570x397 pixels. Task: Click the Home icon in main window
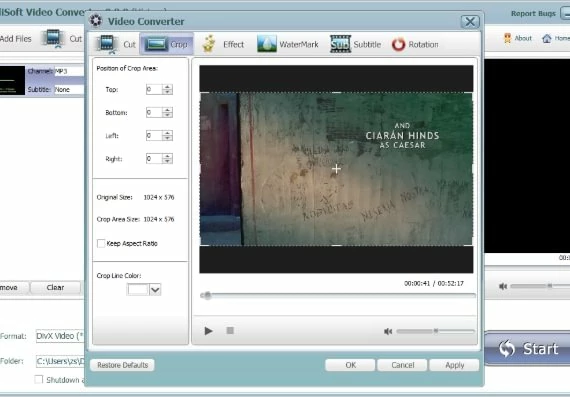(x=546, y=38)
